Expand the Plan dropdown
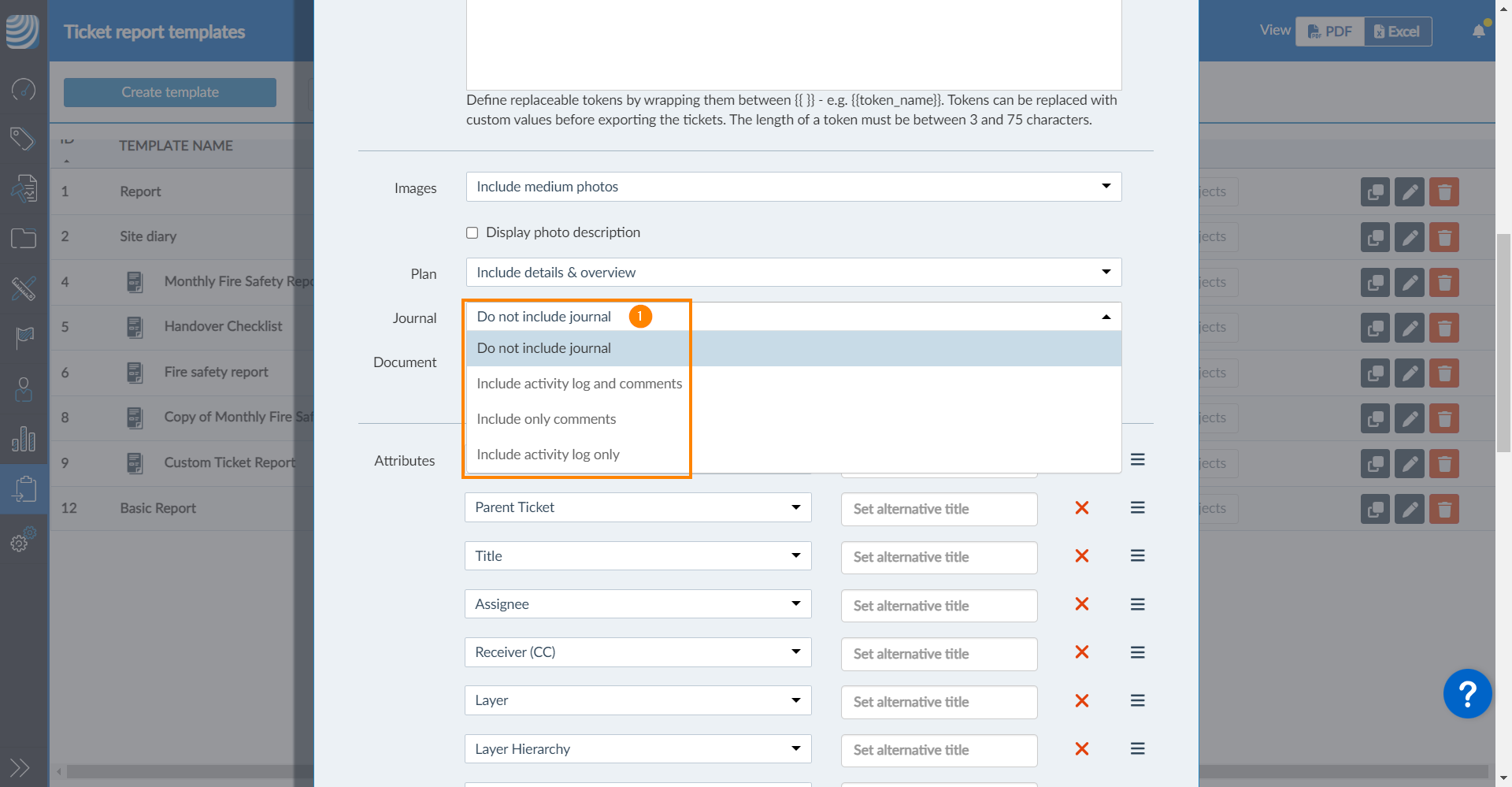The height and width of the screenshot is (787, 1512). coord(793,273)
